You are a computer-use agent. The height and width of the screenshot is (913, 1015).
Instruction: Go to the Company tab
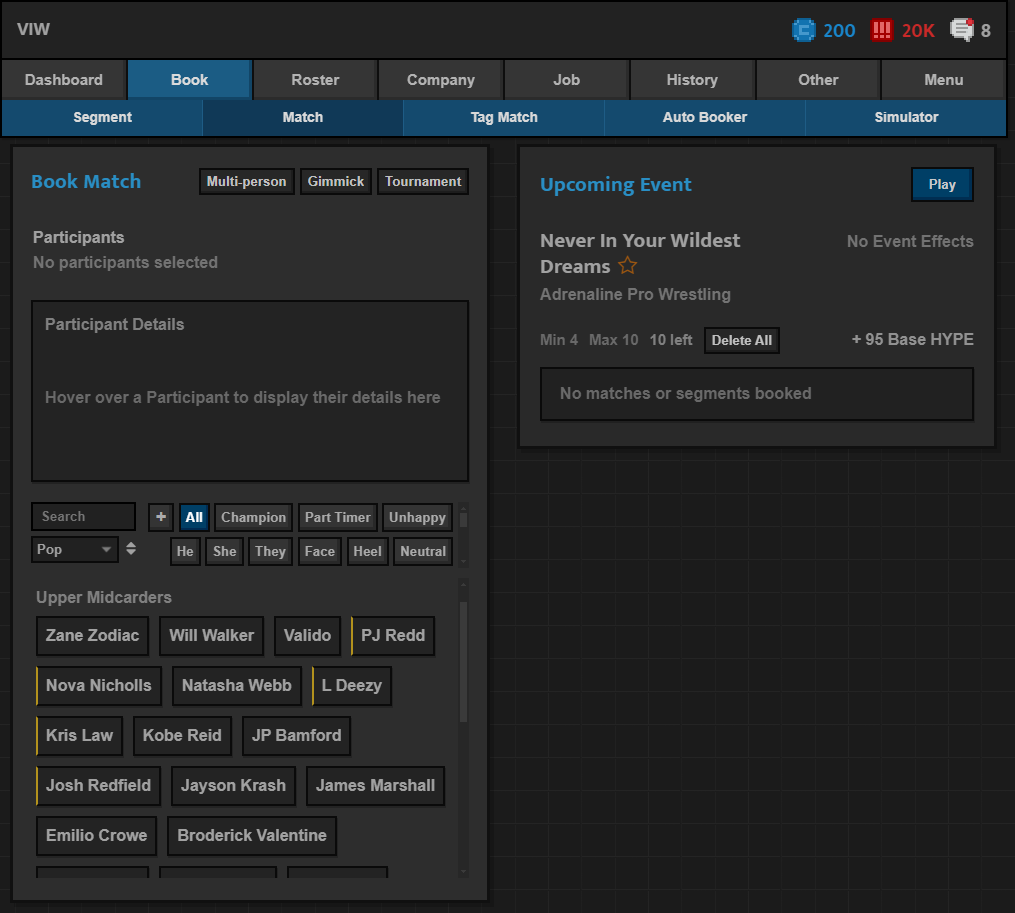[x=441, y=80]
